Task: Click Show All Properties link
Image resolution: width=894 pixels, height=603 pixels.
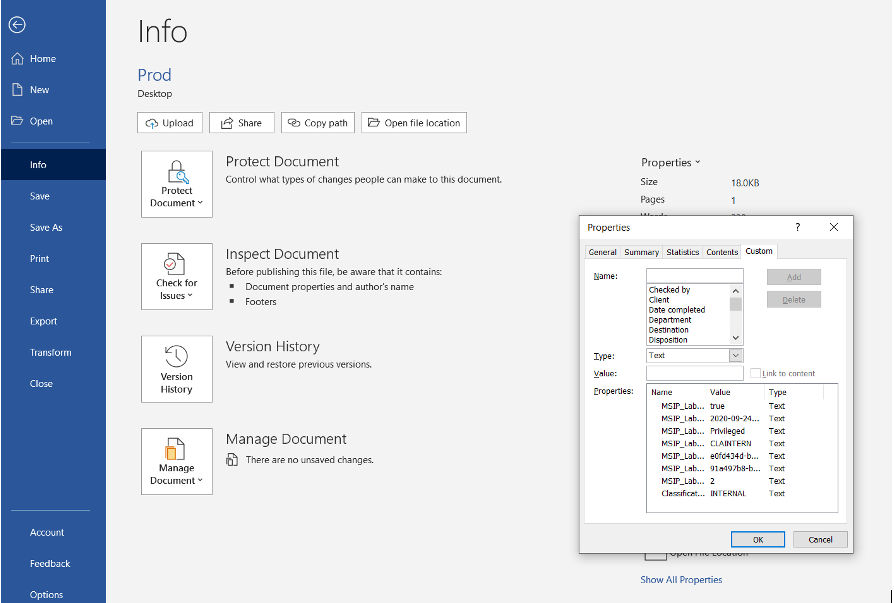Action: [x=681, y=579]
